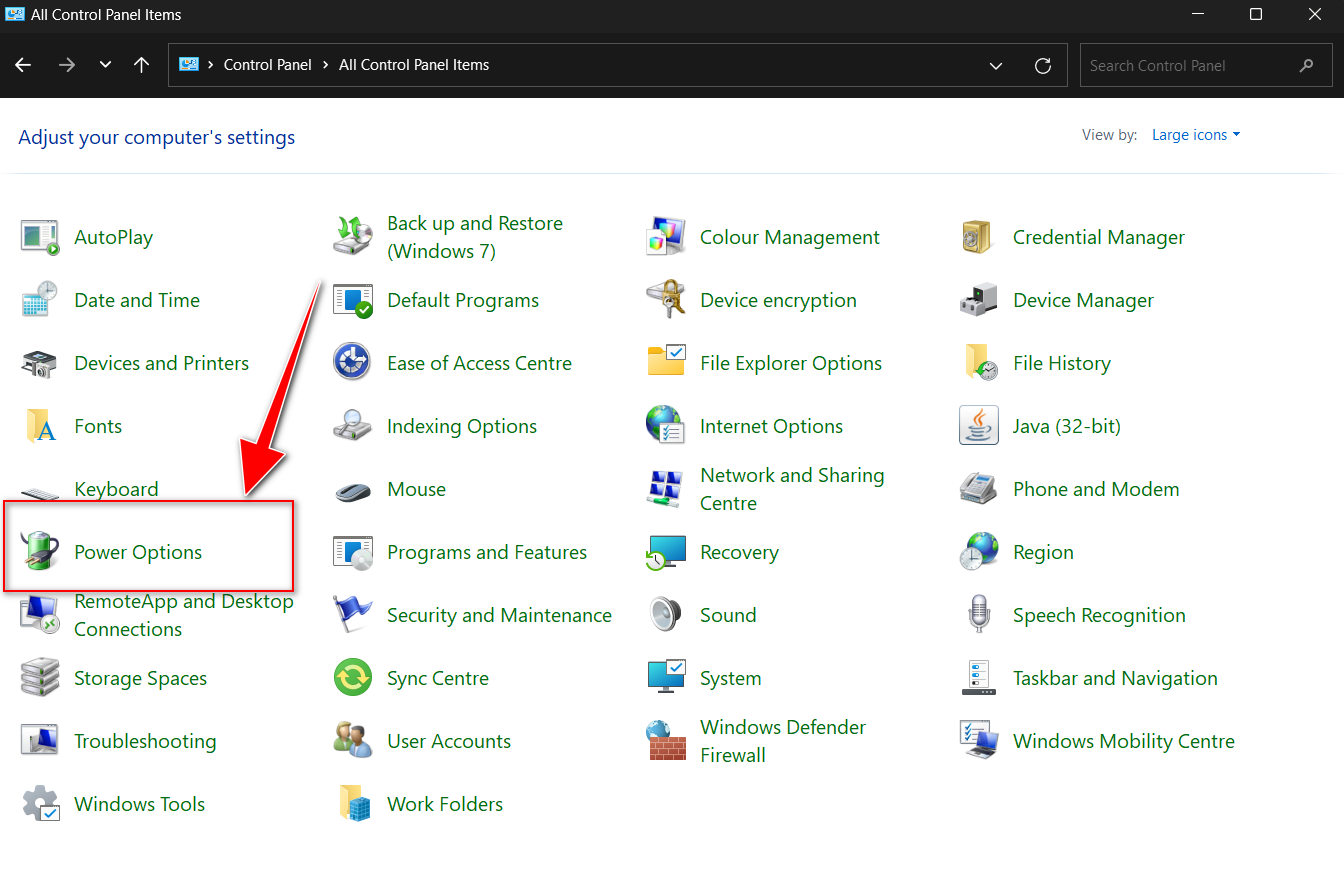Click the Control Panel breadcrumb

coord(268,65)
